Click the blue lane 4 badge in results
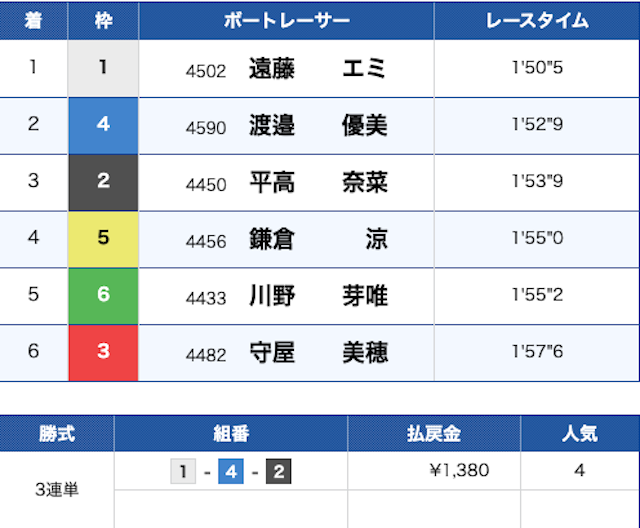Screen dimensions: 640x528 click(x=103, y=125)
